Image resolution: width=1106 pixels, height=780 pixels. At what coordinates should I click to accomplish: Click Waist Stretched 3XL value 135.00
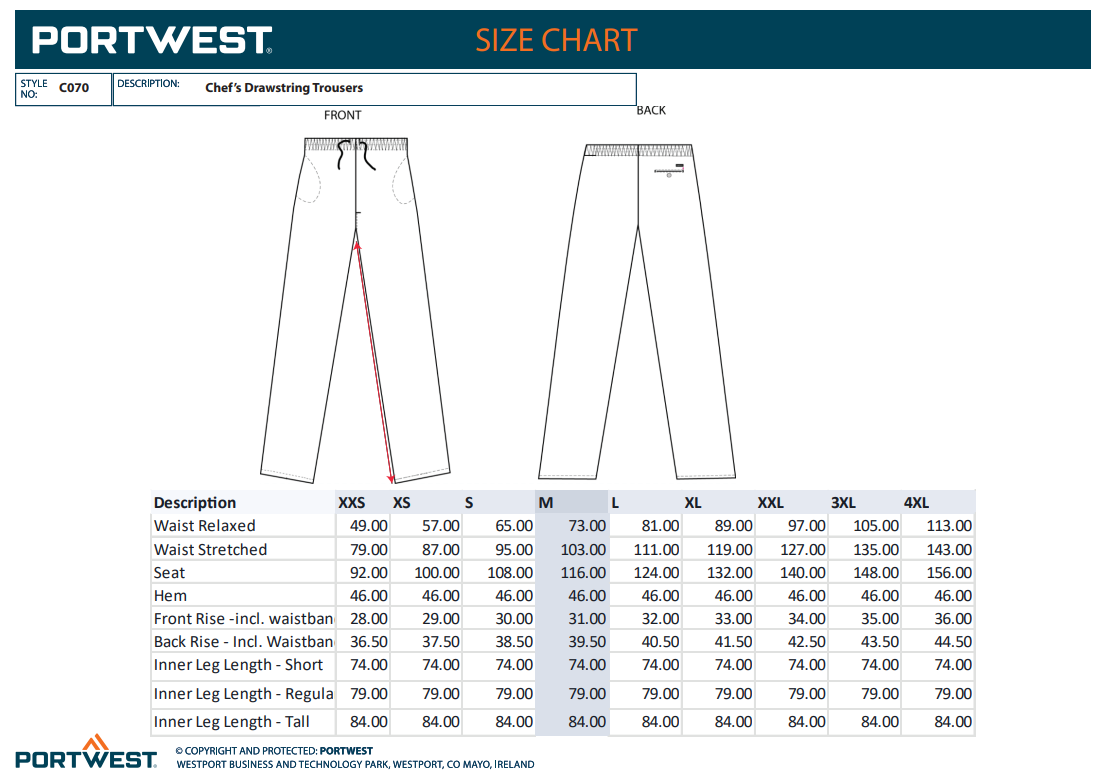point(876,549)
